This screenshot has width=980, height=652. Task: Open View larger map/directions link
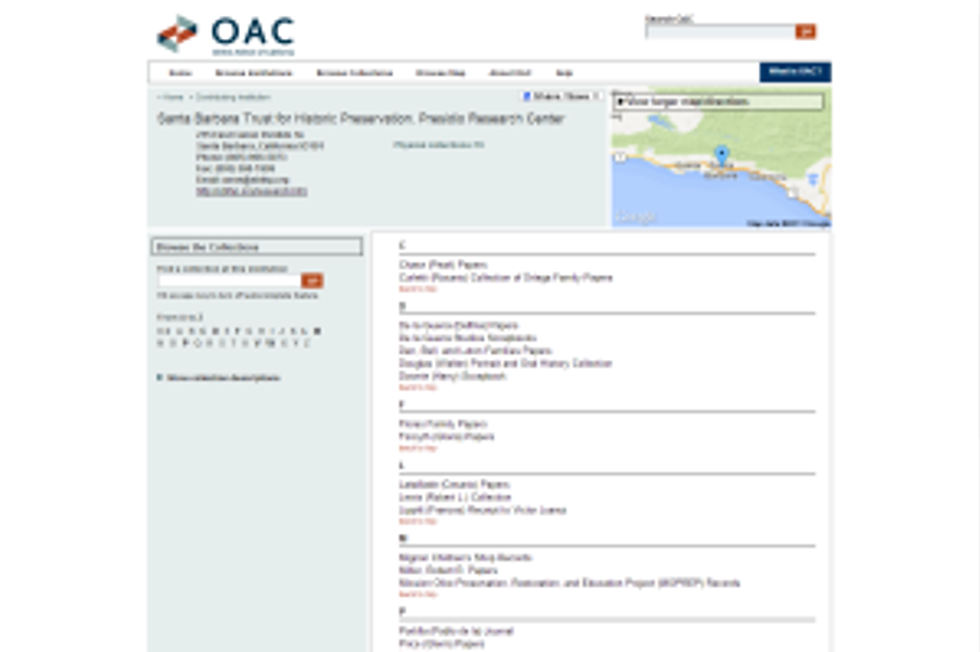(x=718, y=101)
